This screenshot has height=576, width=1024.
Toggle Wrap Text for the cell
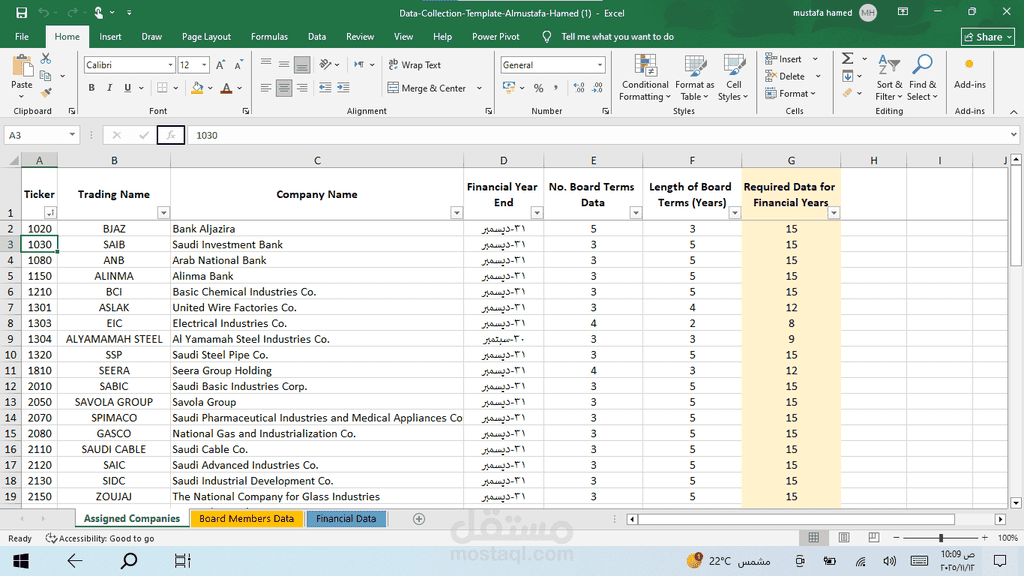point(413,65)
